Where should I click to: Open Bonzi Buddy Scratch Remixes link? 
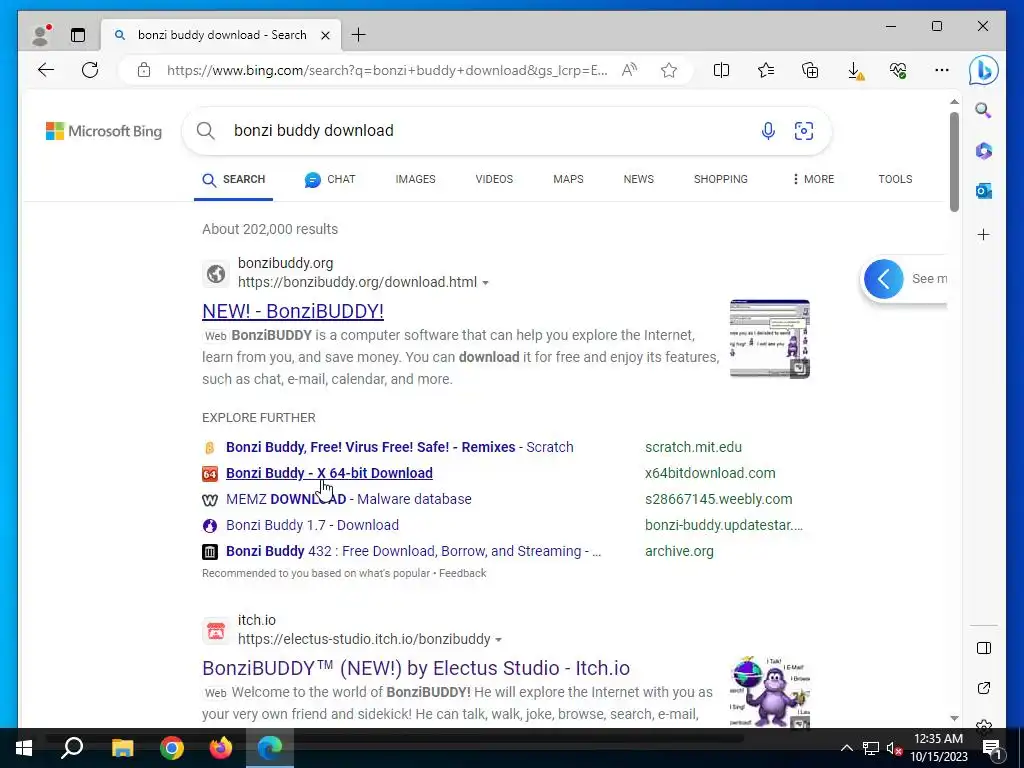coord(400,447)
